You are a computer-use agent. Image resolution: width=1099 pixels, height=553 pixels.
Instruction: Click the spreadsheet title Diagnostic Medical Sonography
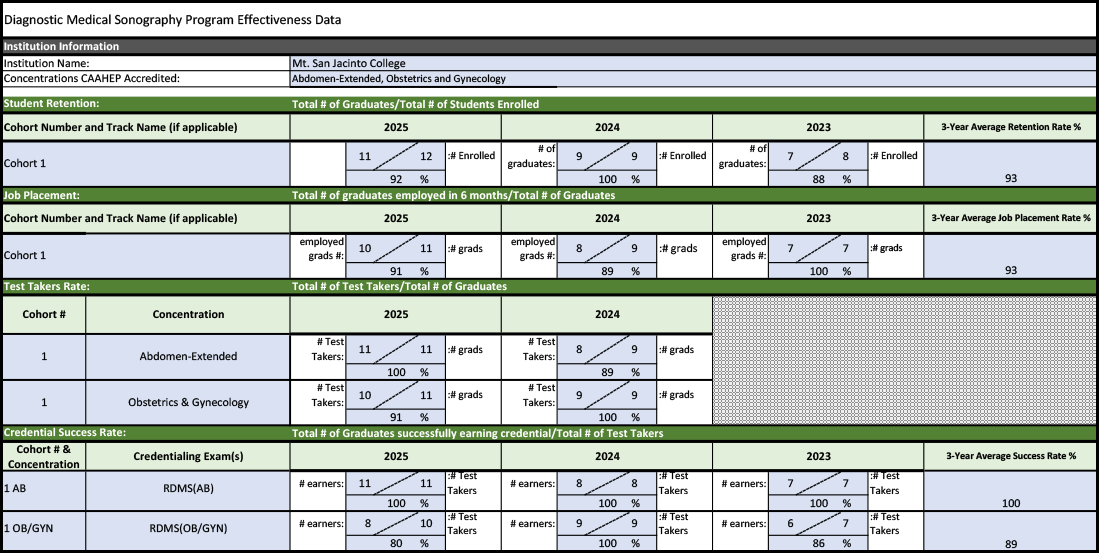pyautogui.click(x=172, y=19)
